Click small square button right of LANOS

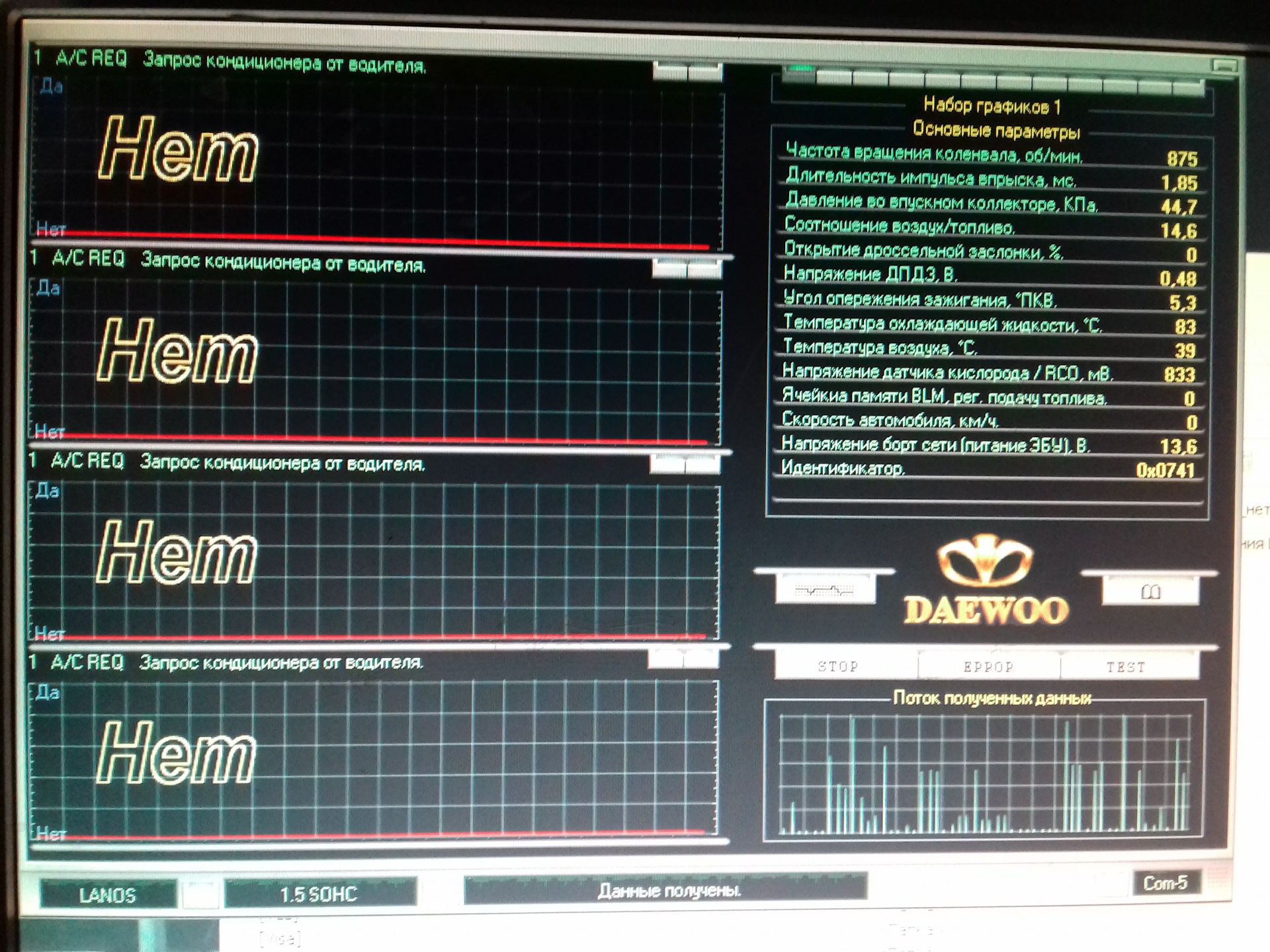[200, 895]
